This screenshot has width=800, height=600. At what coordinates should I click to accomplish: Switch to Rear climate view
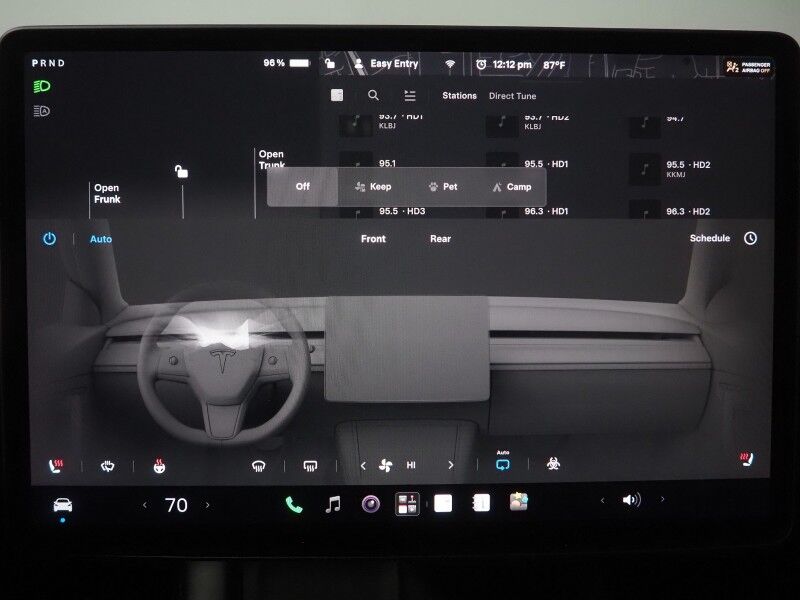[x=440, y=239]
